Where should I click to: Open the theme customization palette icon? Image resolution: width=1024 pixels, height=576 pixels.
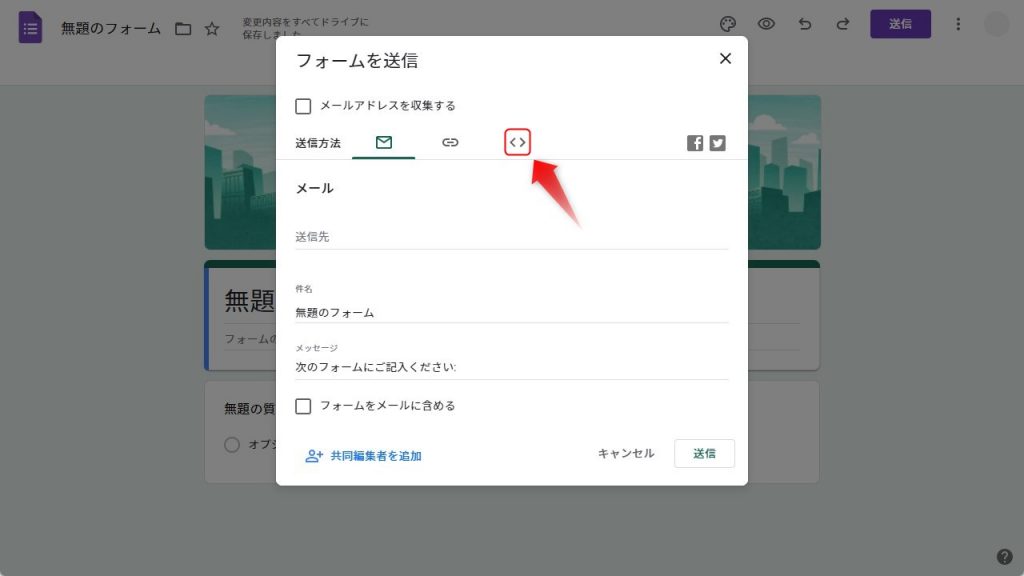pyautogui.click(x=728, y=24)
